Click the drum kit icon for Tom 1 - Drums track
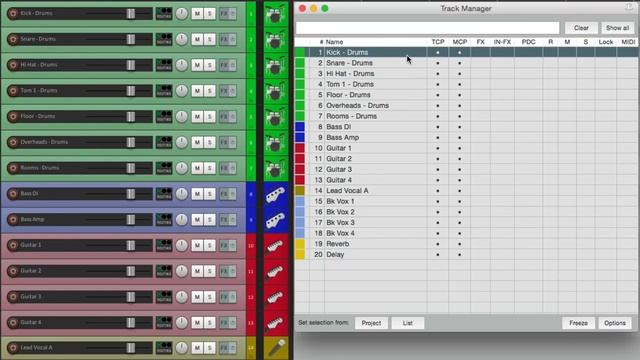The width and height of the screenshot is (640, 360). pyautogui.click(x=275, y=91)
